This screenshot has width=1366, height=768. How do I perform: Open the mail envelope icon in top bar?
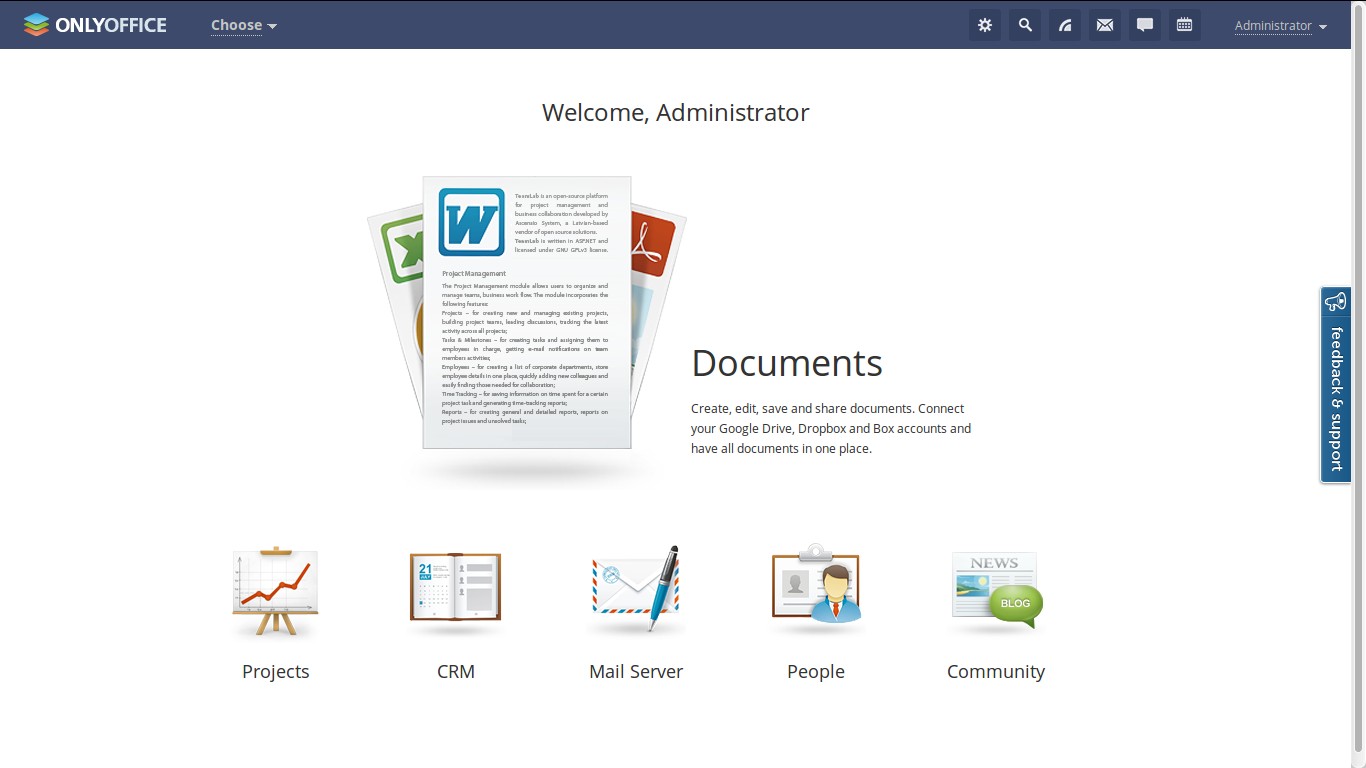pos(1105,25)
